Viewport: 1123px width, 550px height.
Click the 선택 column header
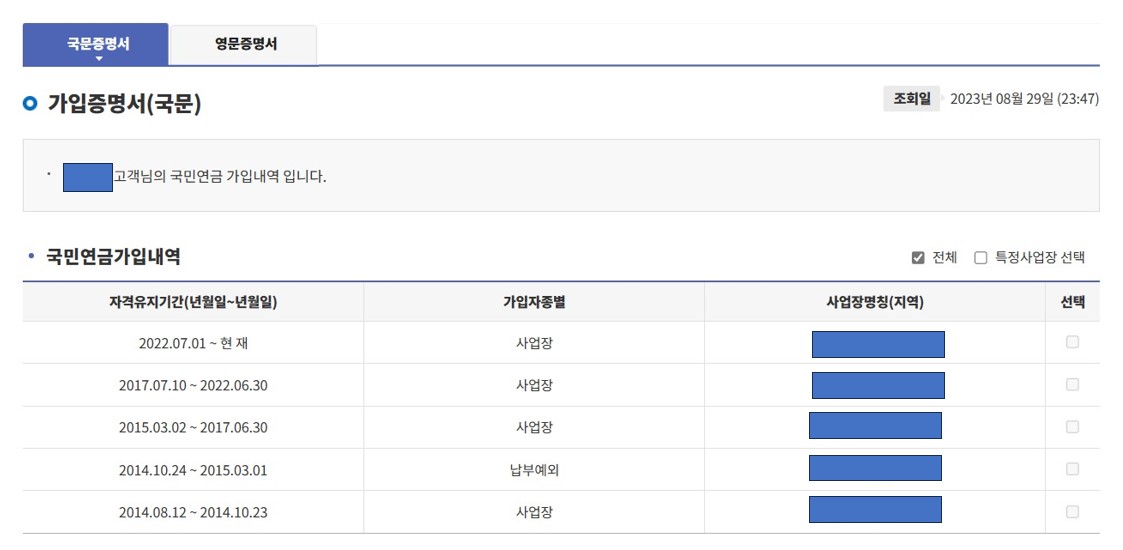(x=1072, y=302)
